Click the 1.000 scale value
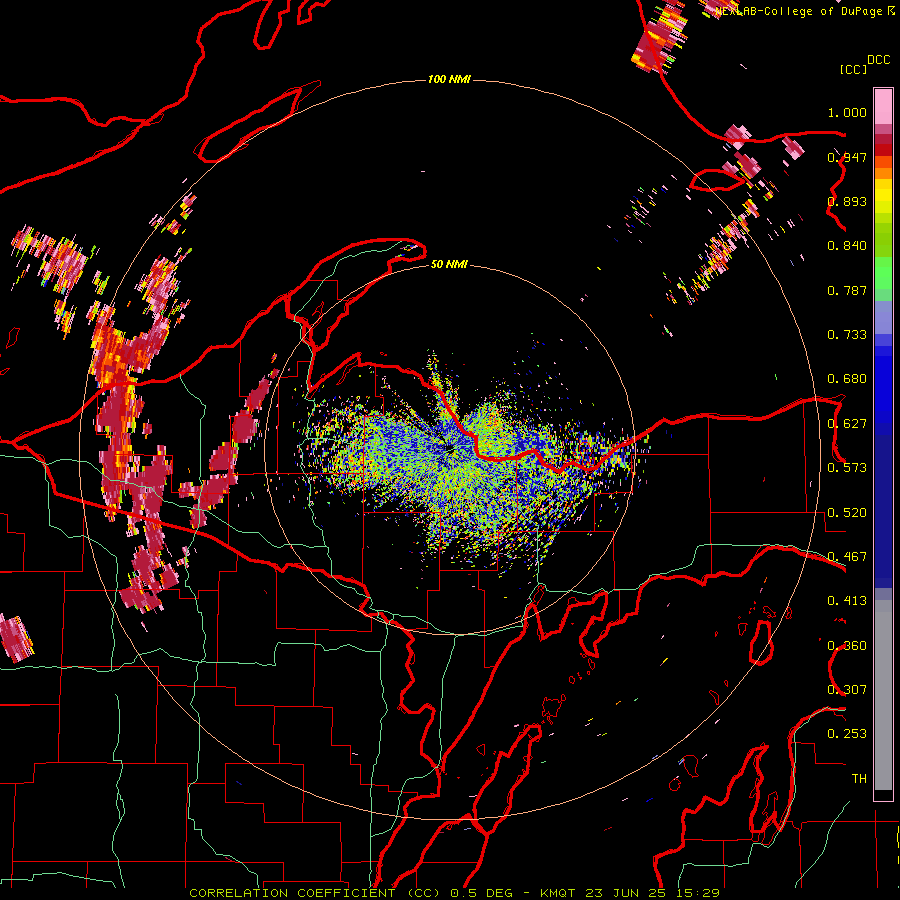The image size is (900, 900). point(847,112)
